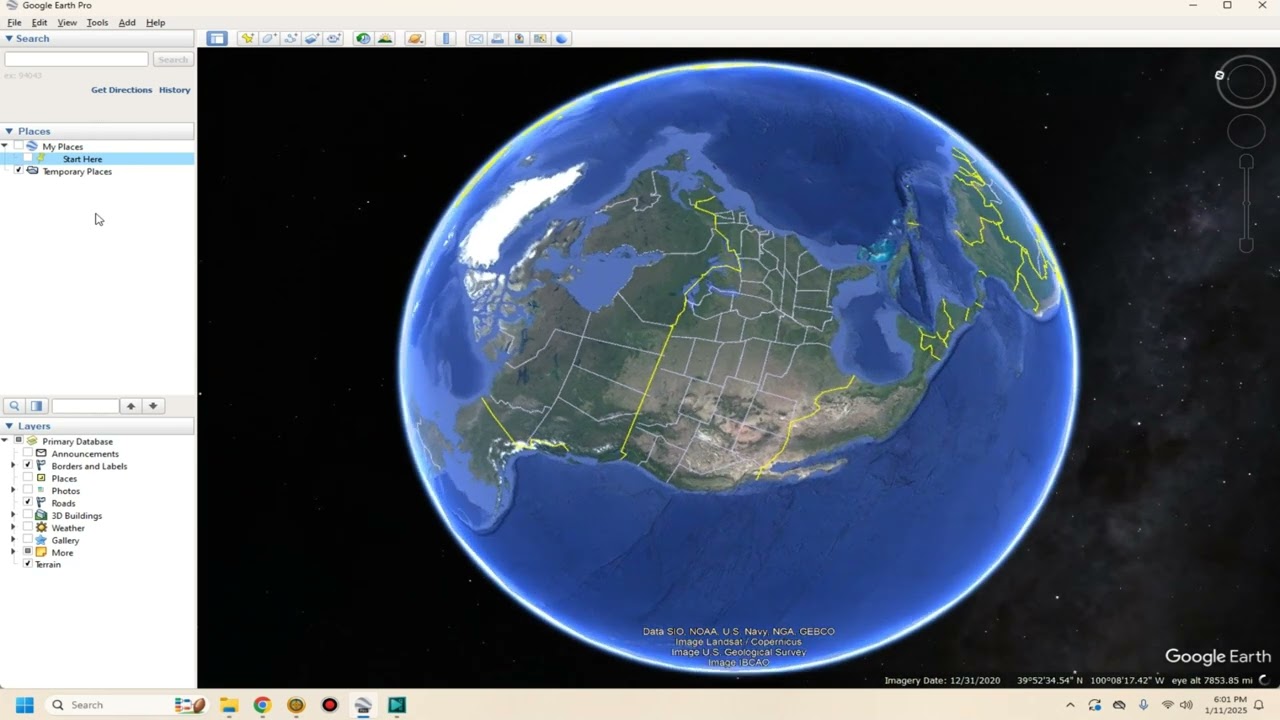Uncheck the Borders and Labels layer
The image size is (1280, 720).
coord(28,466)
